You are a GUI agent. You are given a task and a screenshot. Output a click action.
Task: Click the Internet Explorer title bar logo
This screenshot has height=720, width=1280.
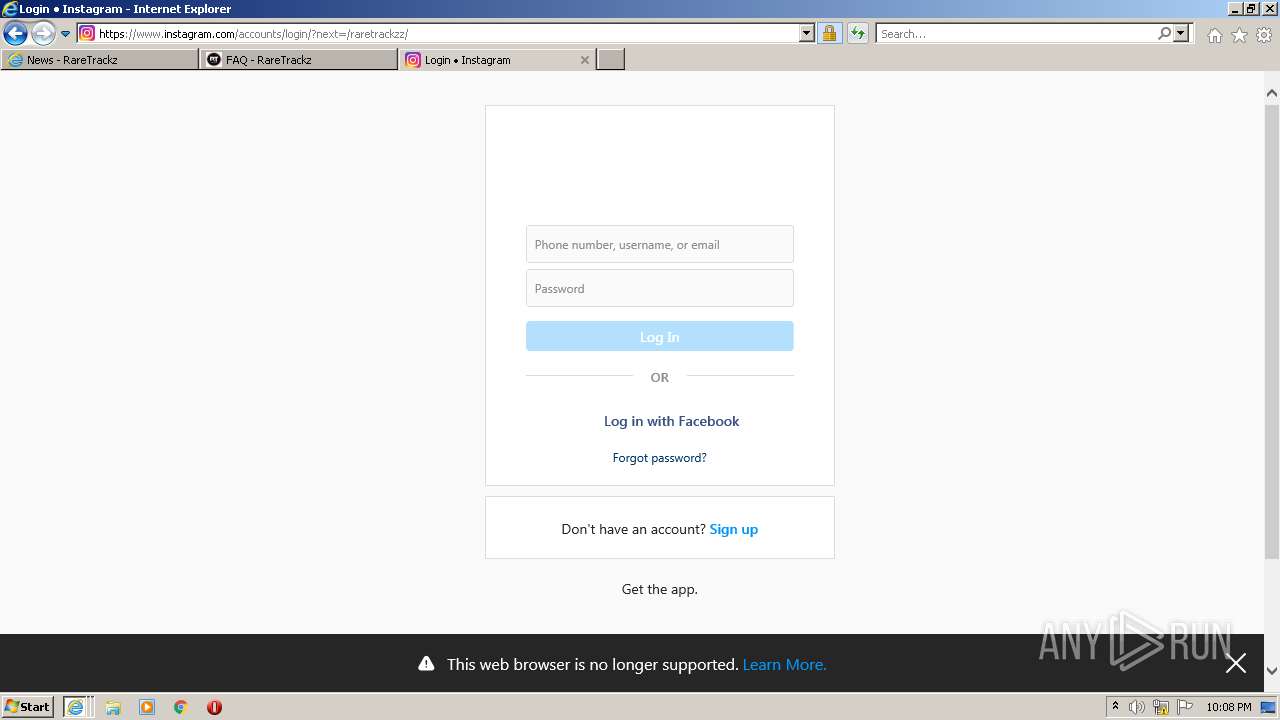[9, 9]
